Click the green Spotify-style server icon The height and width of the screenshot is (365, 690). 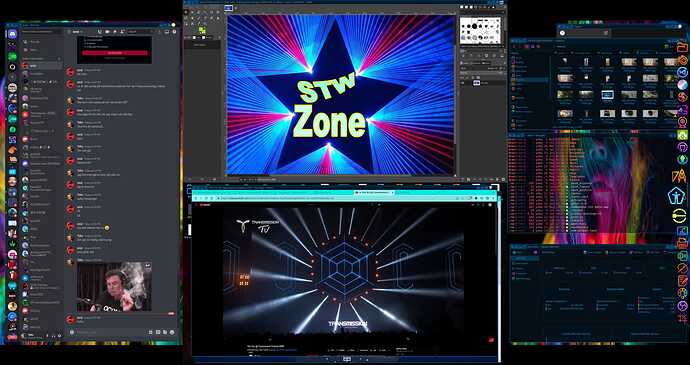tap(12, 56)
